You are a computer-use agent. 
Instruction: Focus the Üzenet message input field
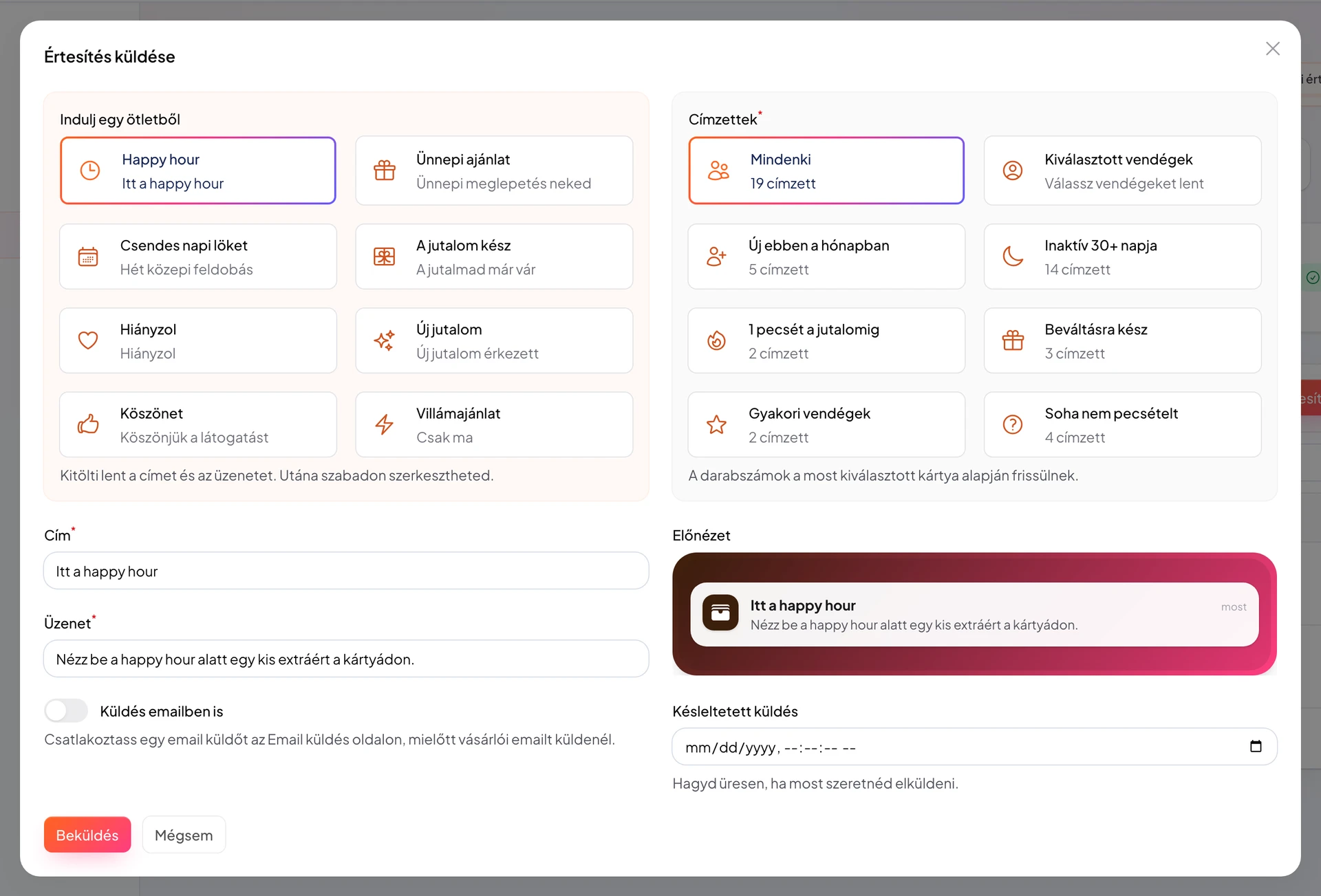click(346, 659)
